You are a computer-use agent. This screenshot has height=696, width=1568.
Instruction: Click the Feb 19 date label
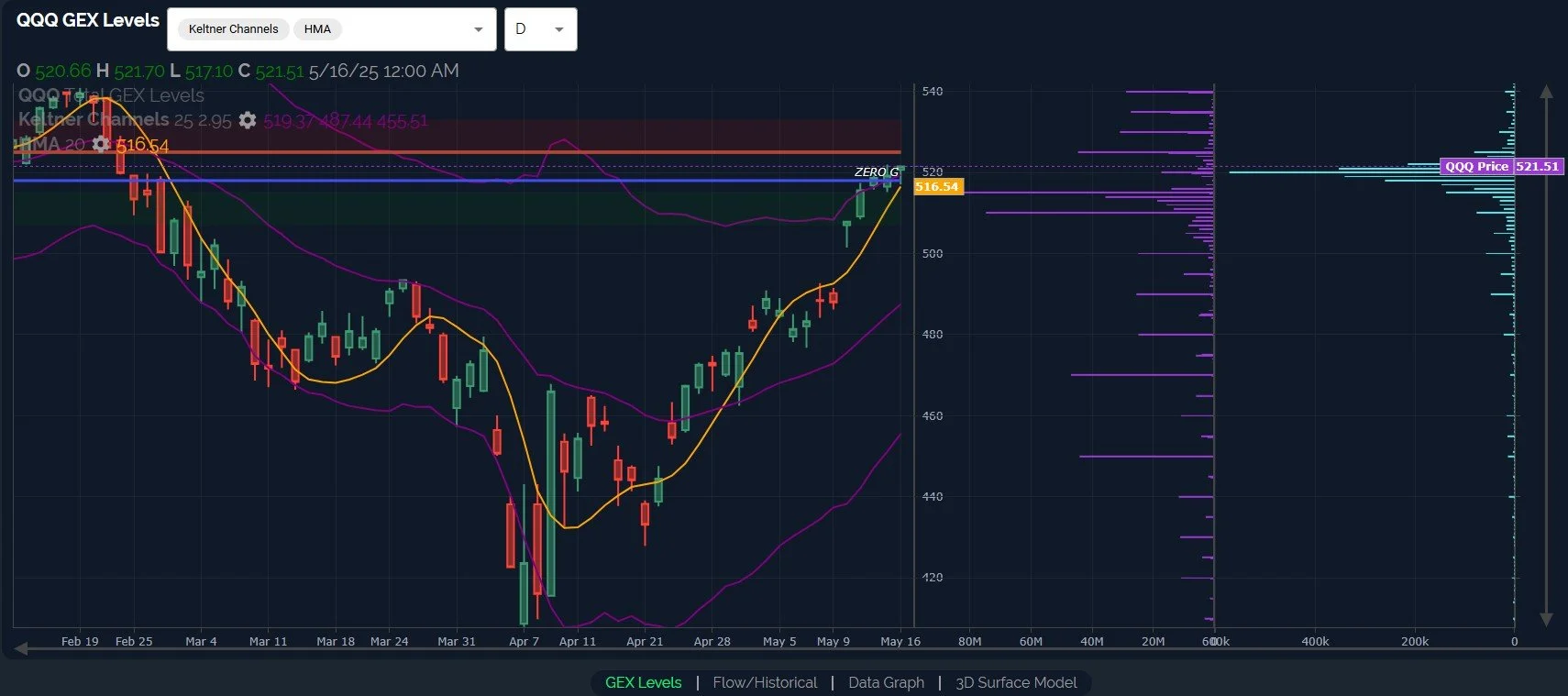[x=80, y=641]
